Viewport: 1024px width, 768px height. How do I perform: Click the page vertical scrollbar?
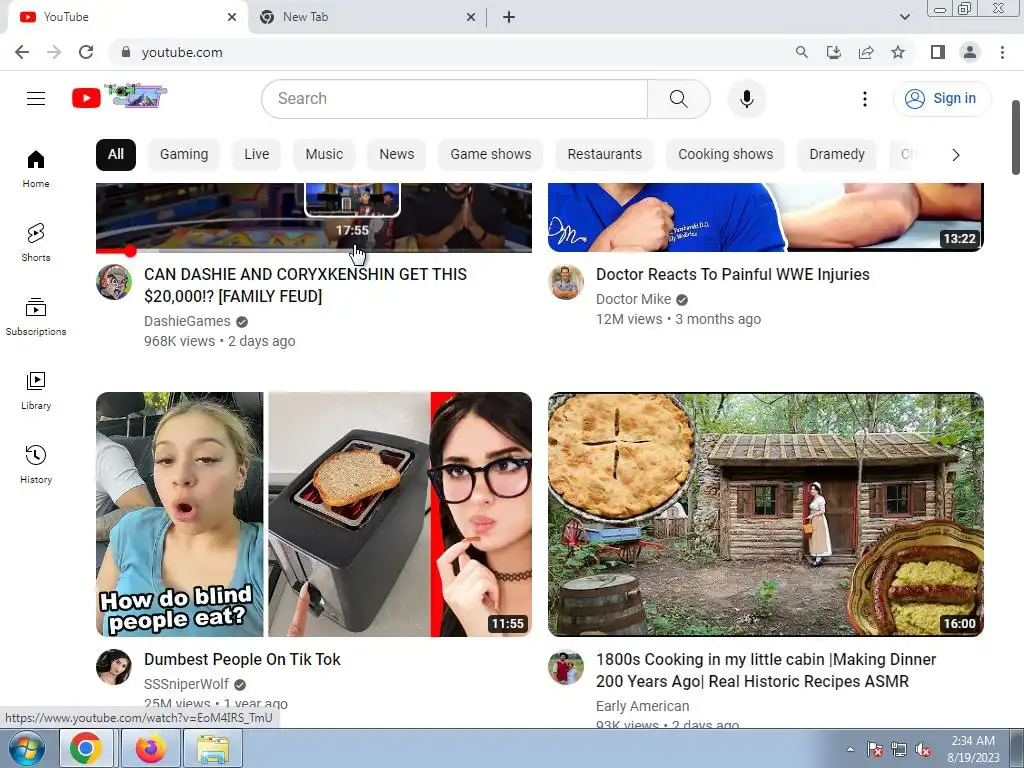pos(1016,138)
